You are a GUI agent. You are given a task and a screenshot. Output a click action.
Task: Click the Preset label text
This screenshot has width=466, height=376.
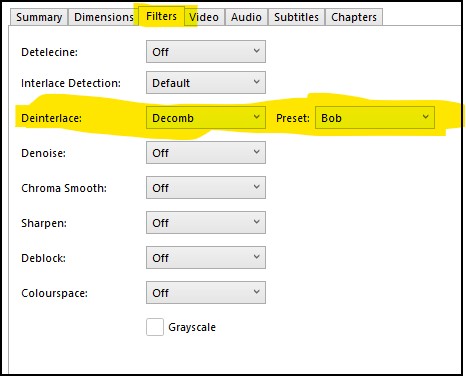pyautogui.click(x=293, y=118)
